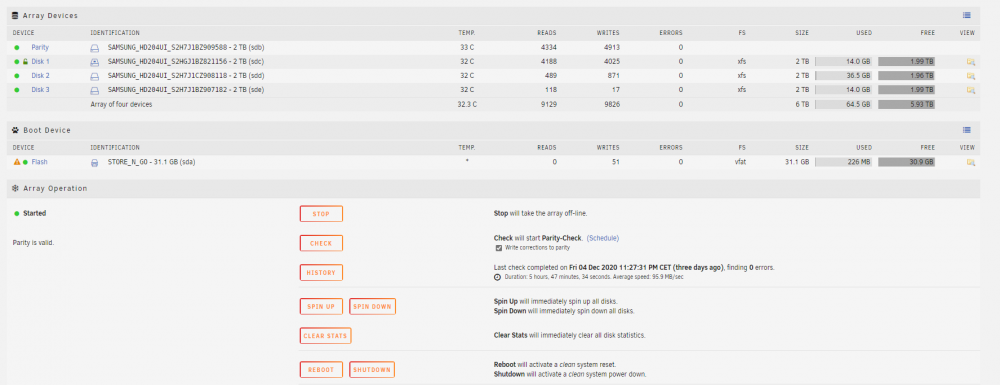
Task: Click the green status dot for Disk 2
Action: (x=17, y=76)
